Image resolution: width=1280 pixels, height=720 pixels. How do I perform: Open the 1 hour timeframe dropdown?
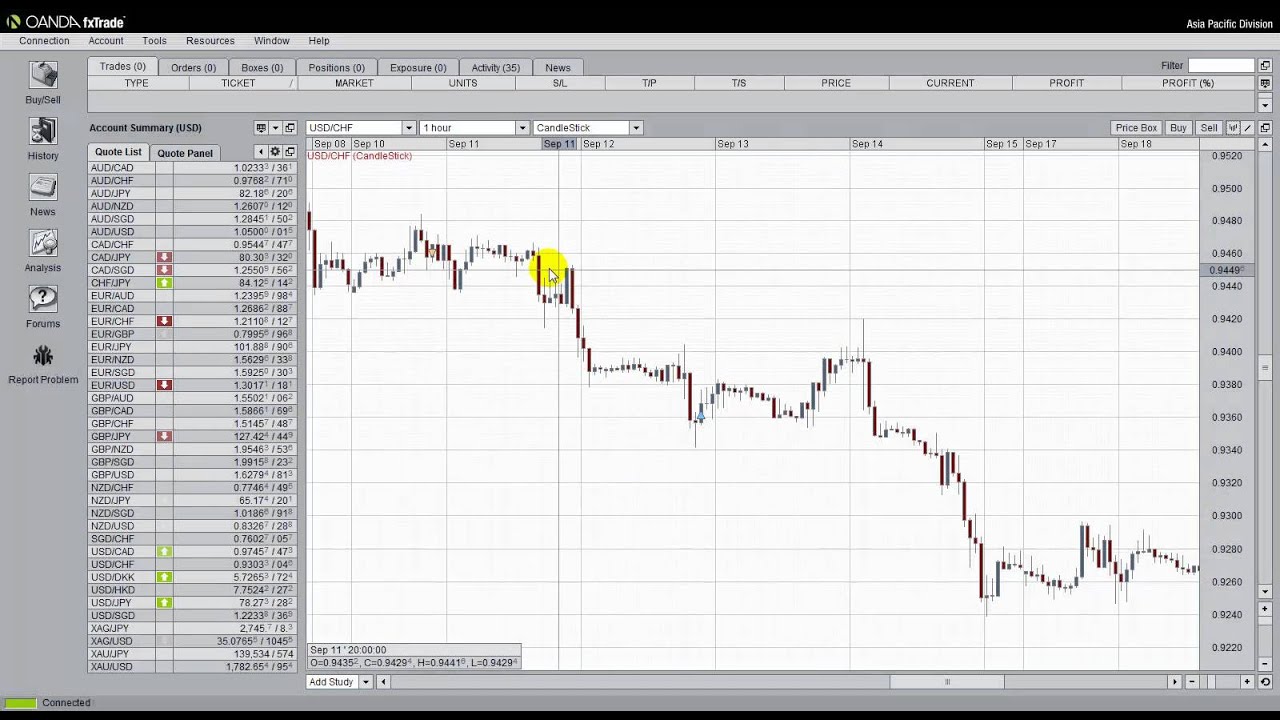pos(522,128)
